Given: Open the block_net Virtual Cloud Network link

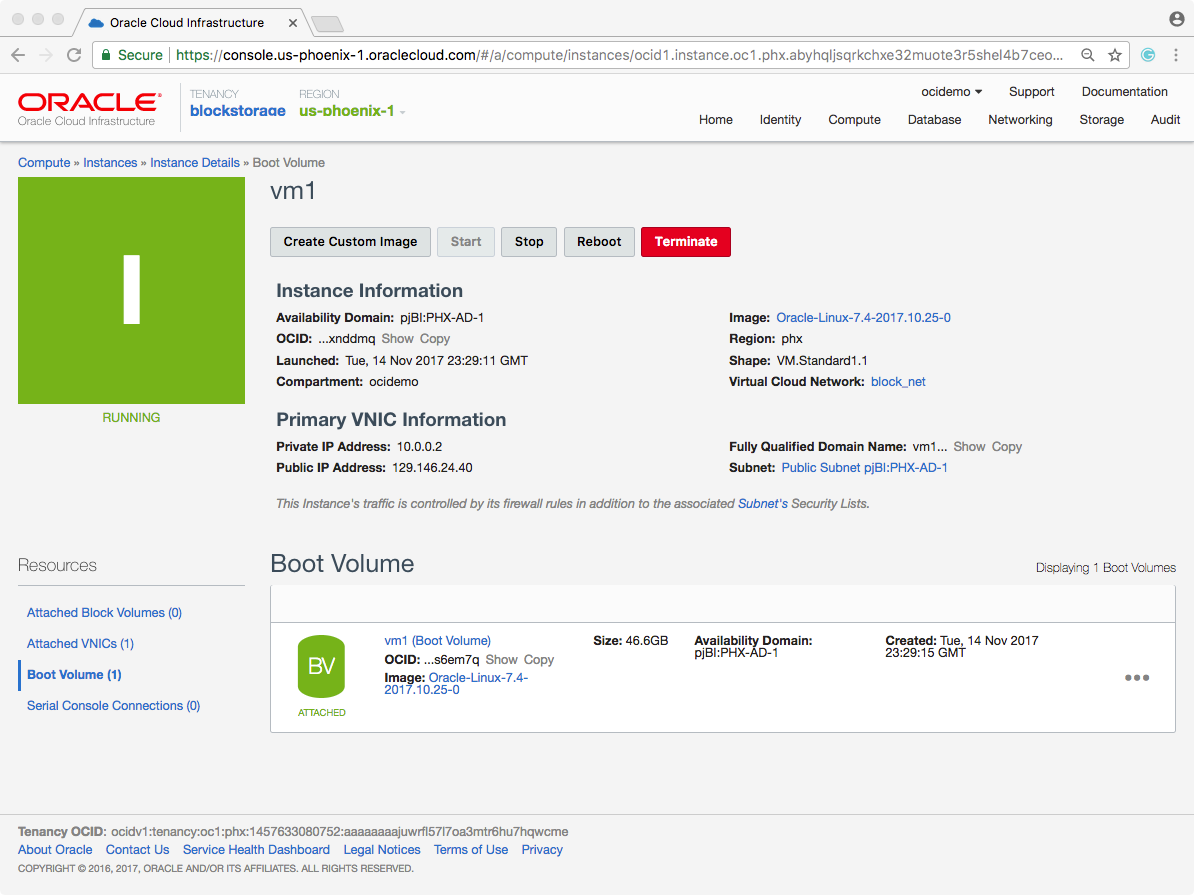Looking at the screenshot, I should click(x=898, y=381).
